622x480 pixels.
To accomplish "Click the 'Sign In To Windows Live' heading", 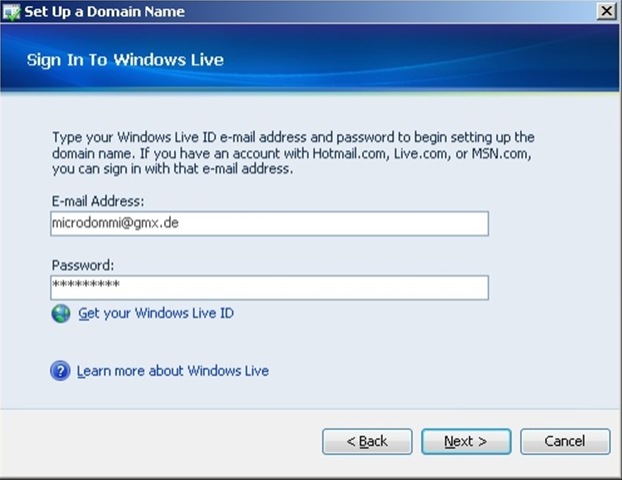I will pos(125,60).
